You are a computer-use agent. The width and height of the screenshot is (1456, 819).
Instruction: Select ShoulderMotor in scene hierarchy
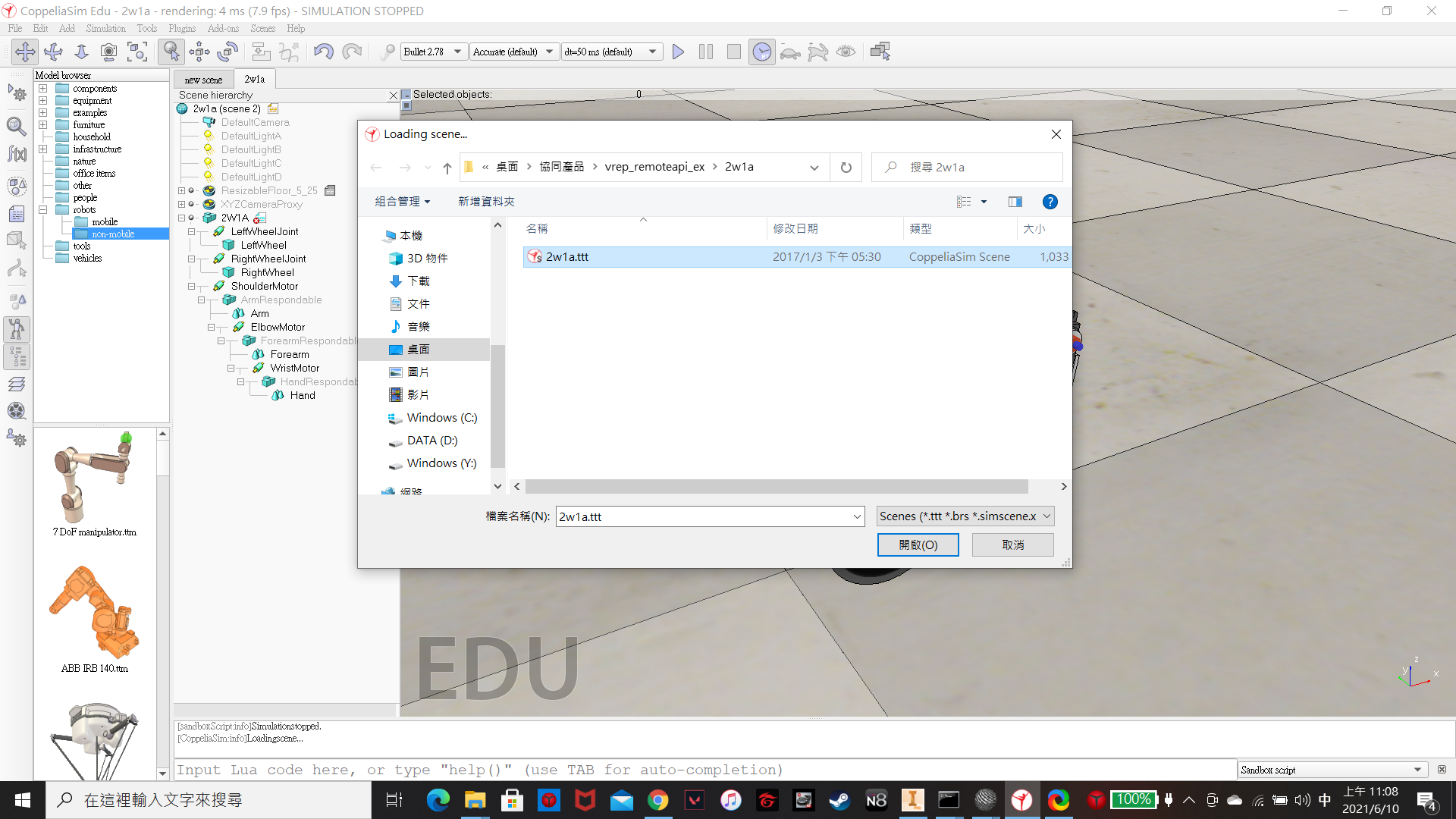[265, 286]
